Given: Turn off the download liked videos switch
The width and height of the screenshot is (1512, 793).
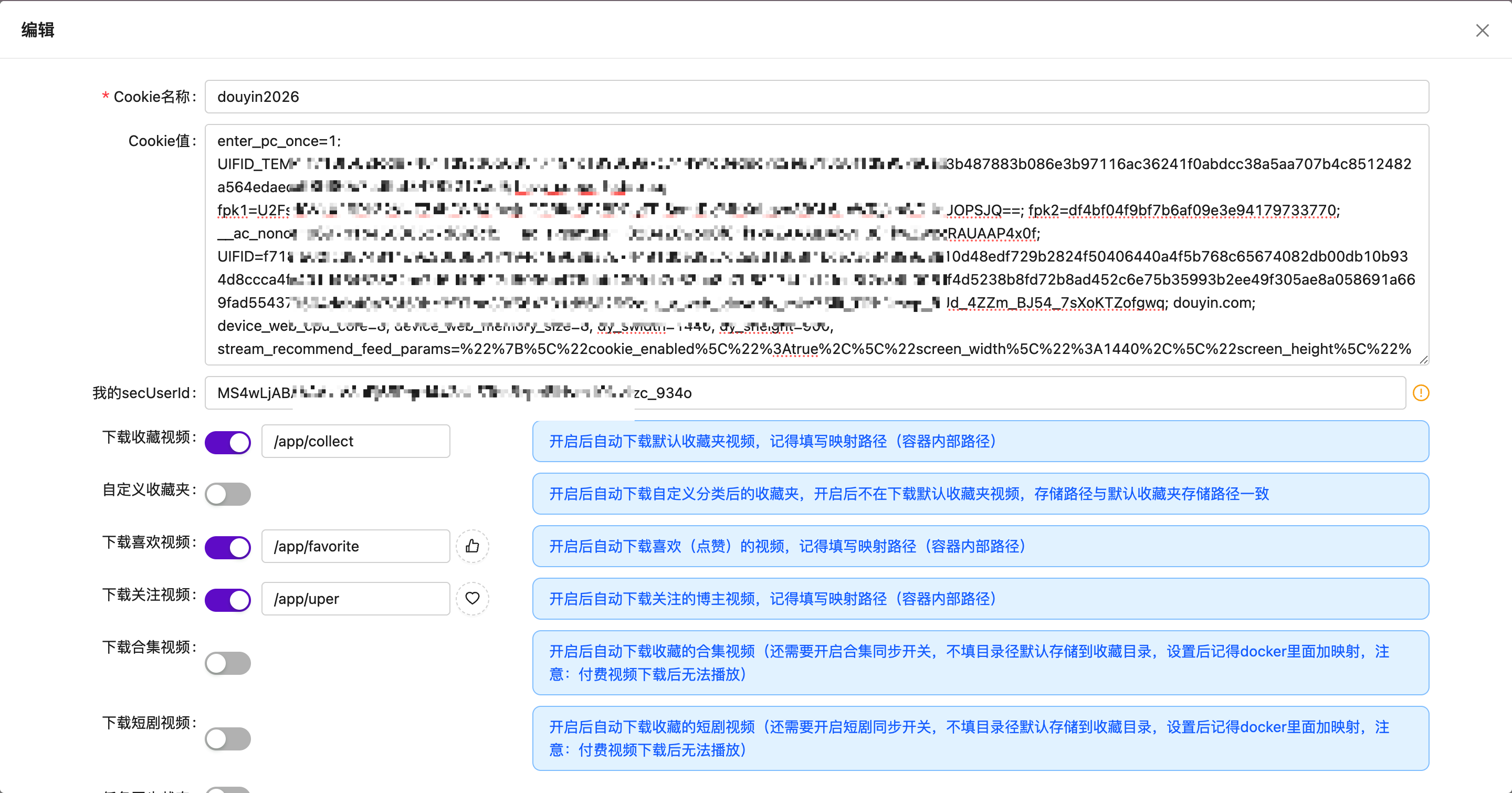Looking at the screenshot, I should 228,547.
